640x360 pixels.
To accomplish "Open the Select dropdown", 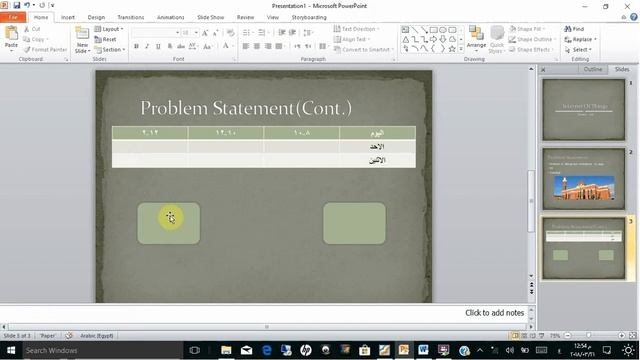I will point(578,49).
